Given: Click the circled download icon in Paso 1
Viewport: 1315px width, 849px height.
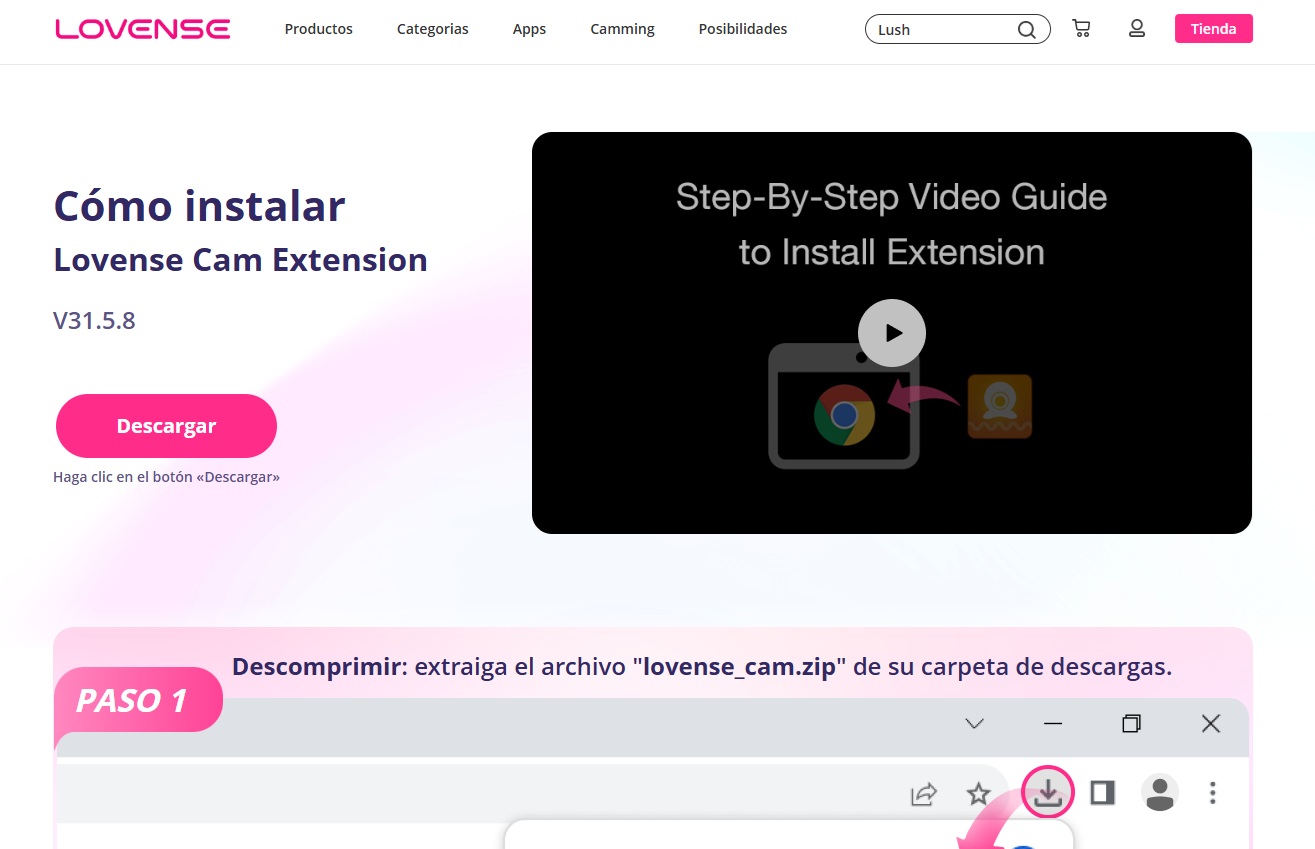Looking at the screenshot, I should [x=1047, y=793].
